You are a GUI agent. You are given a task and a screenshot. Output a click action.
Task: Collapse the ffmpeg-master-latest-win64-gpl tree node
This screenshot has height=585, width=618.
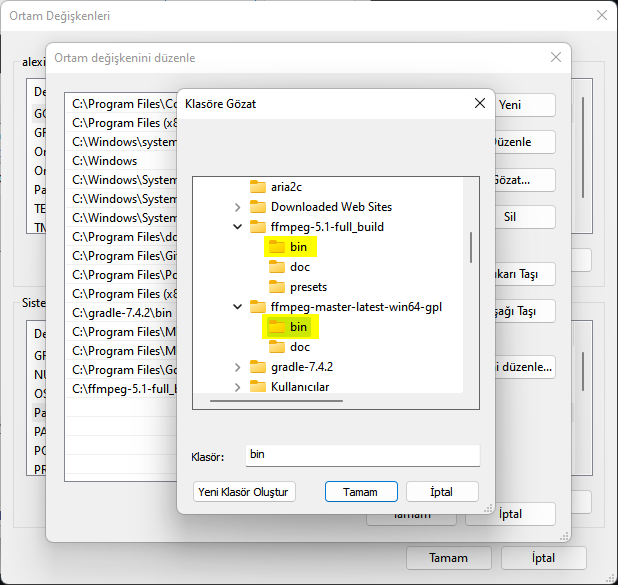point(237,307)
